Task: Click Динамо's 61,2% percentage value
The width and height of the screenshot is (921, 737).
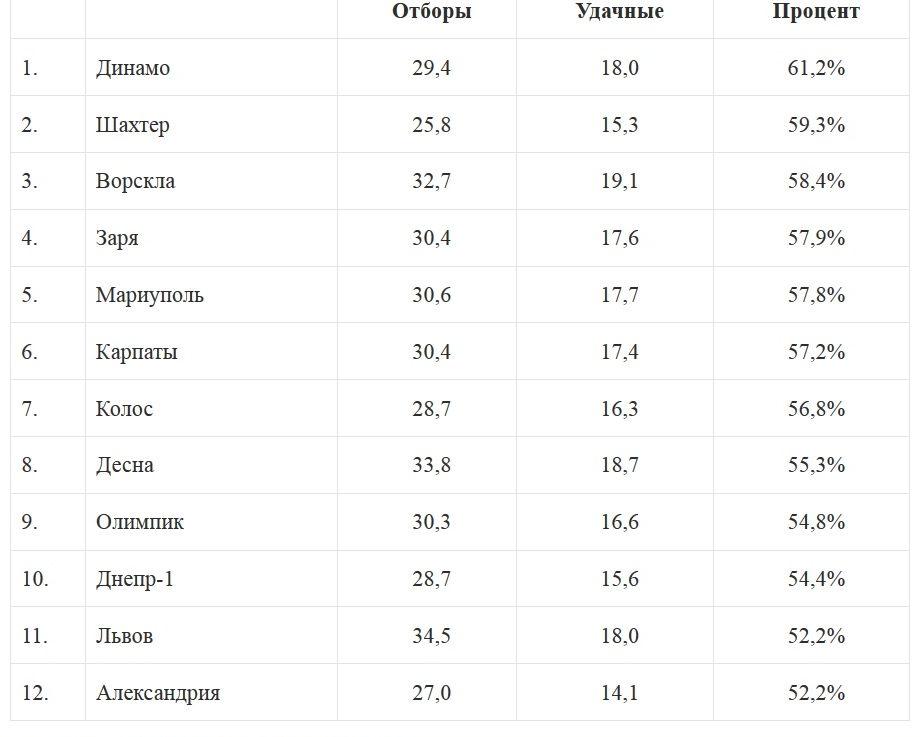Action: click(816, 68)
